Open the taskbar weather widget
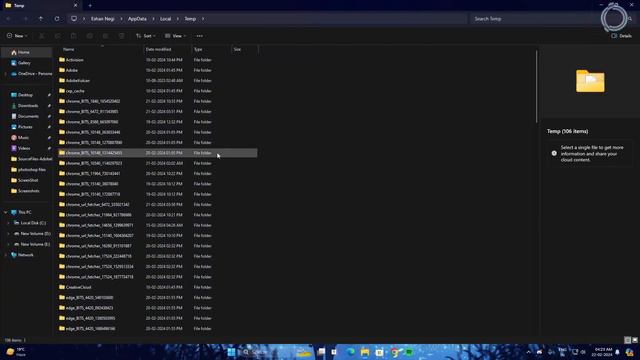 tap(17, 352)
